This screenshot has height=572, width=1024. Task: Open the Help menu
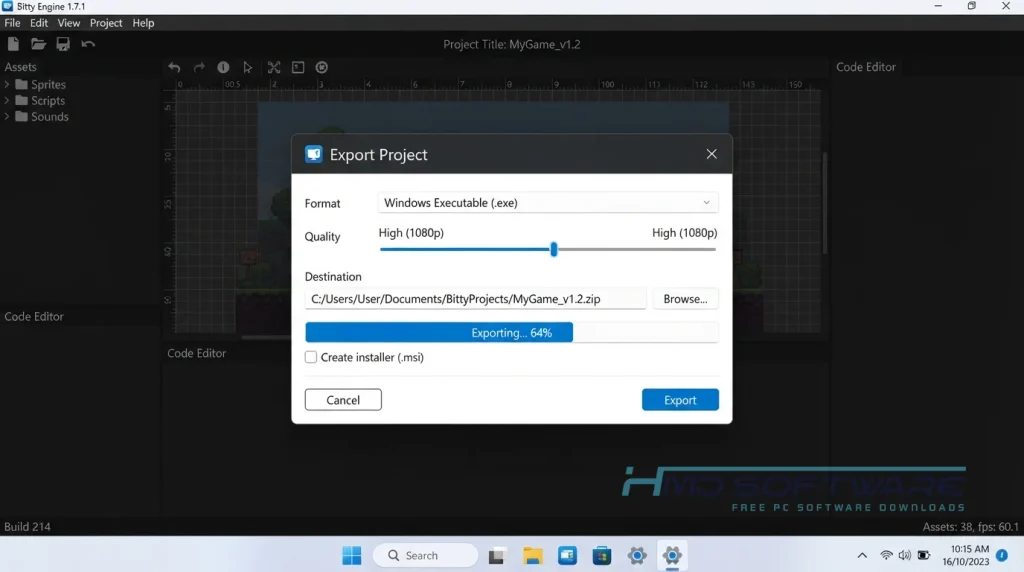click(143, 23)
